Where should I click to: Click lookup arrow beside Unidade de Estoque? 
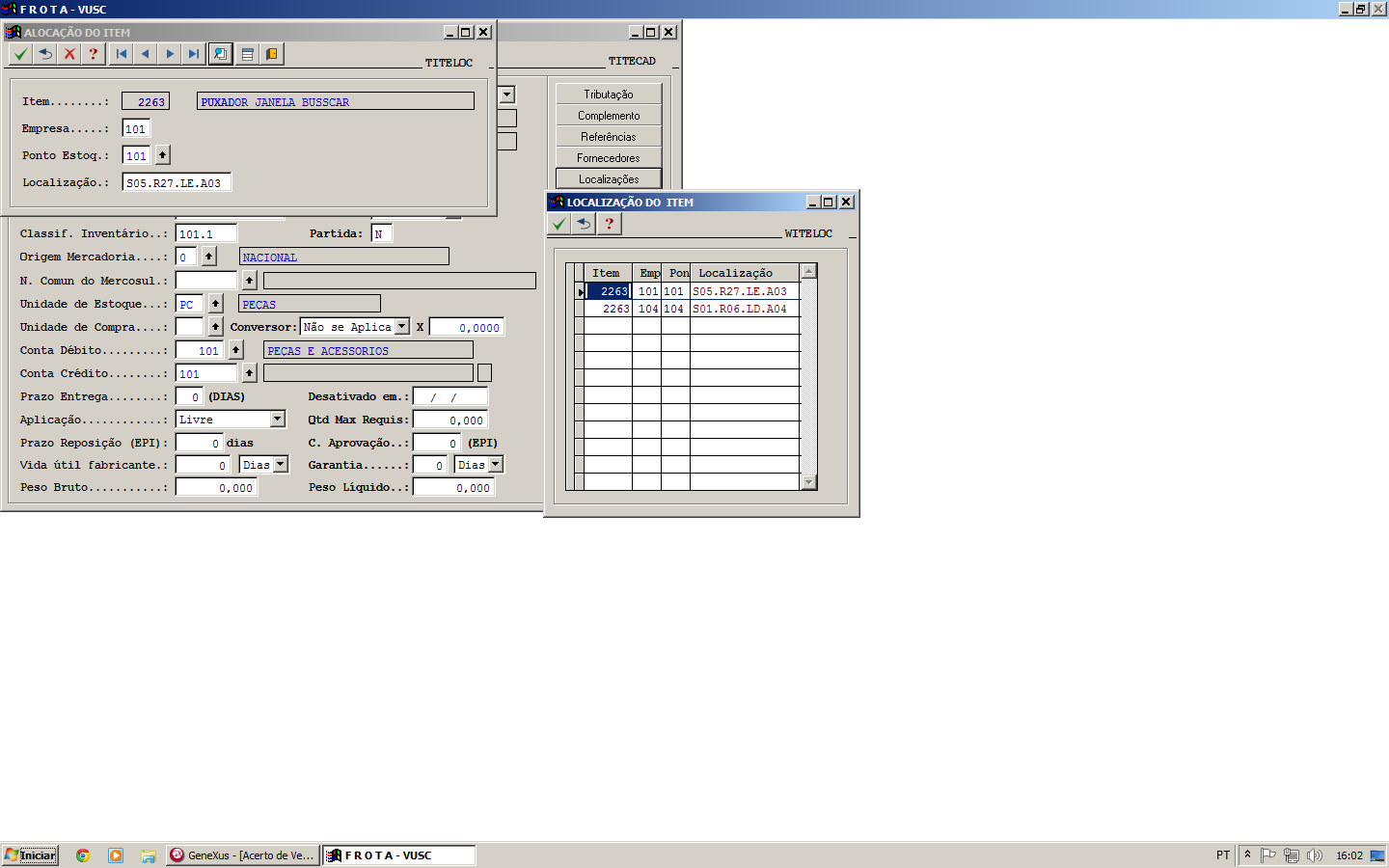[x=216, y=304]
